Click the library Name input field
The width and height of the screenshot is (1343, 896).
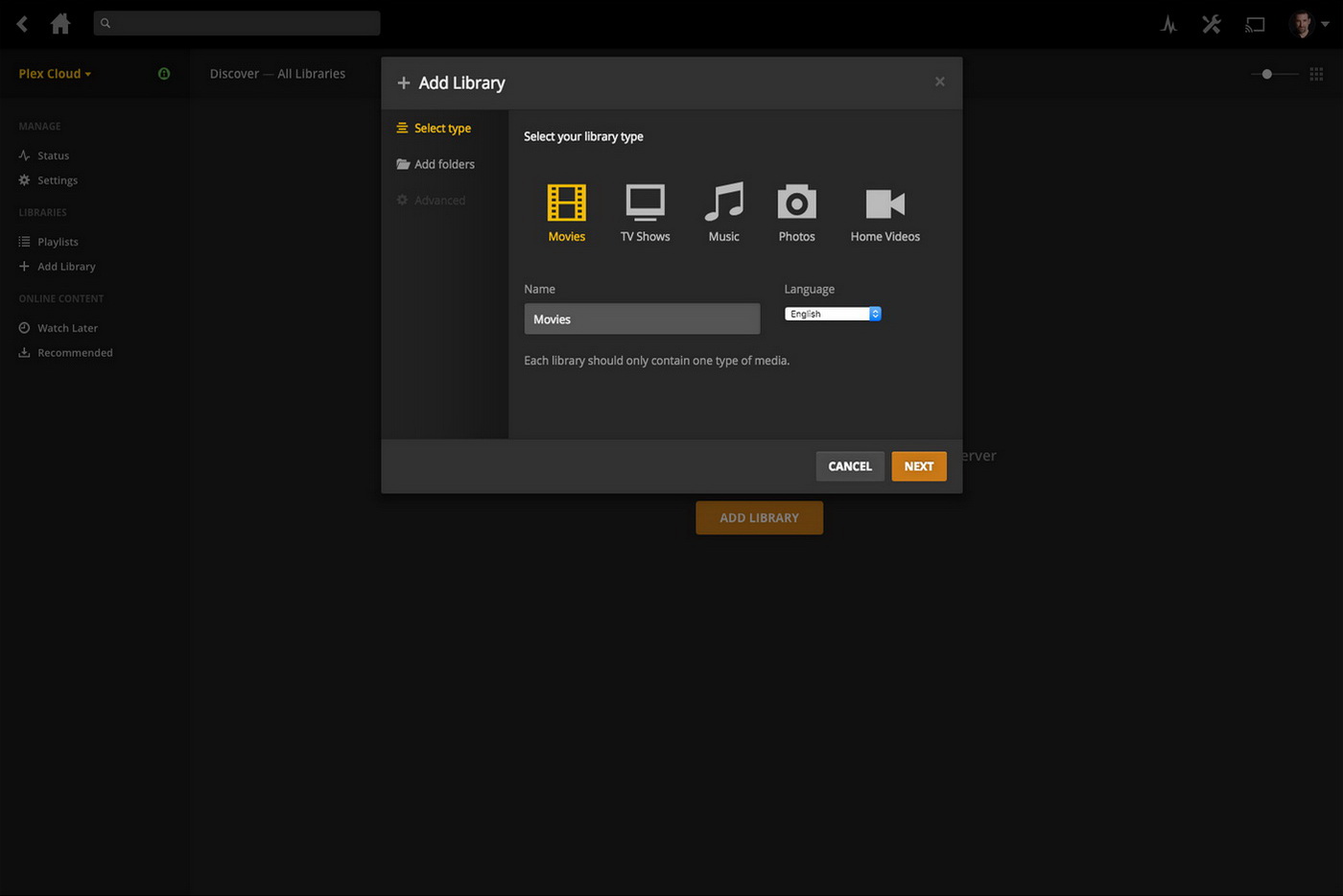coord(642,319)
